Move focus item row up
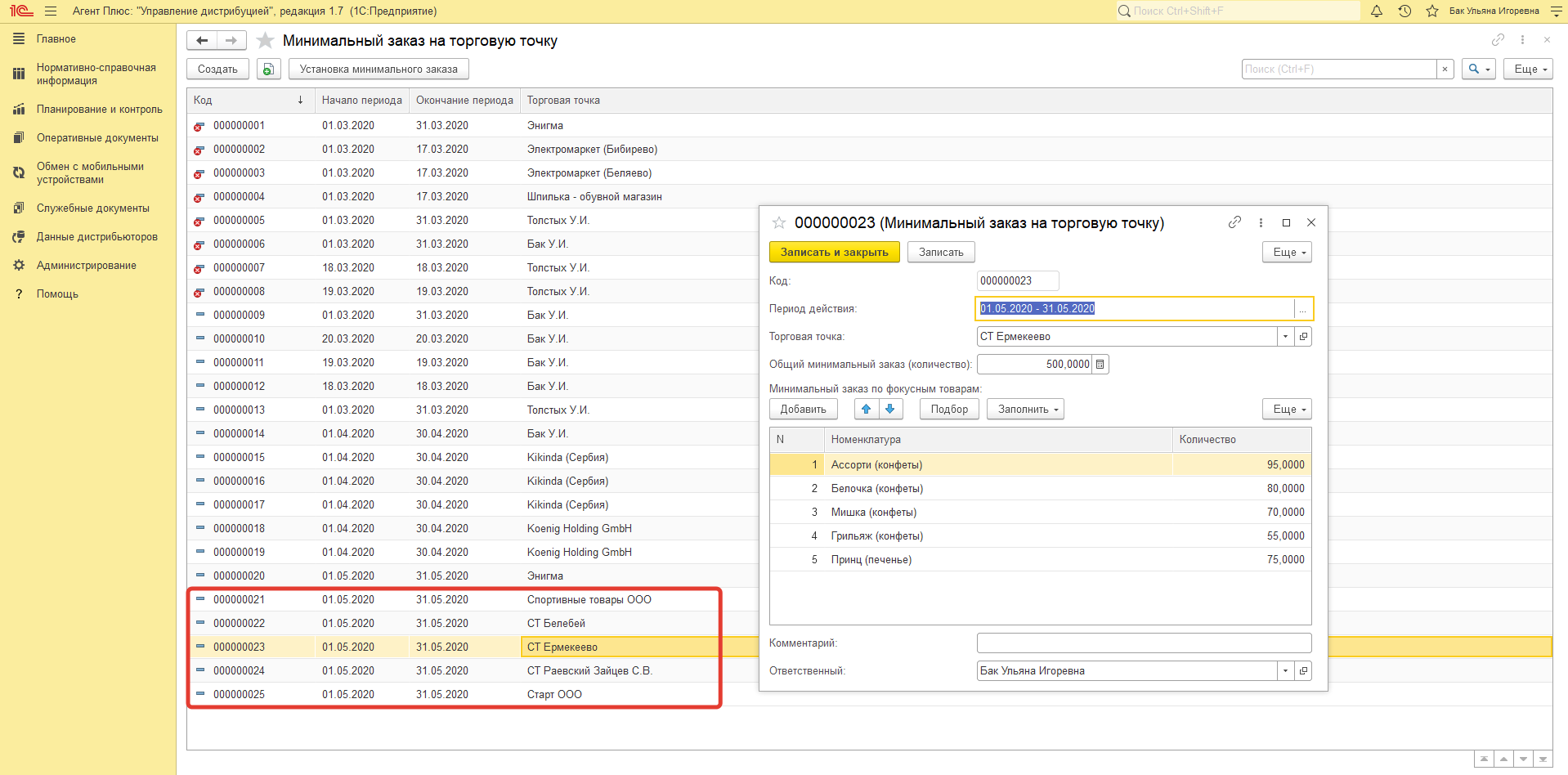1568x775 pixels. coord(867,410)
